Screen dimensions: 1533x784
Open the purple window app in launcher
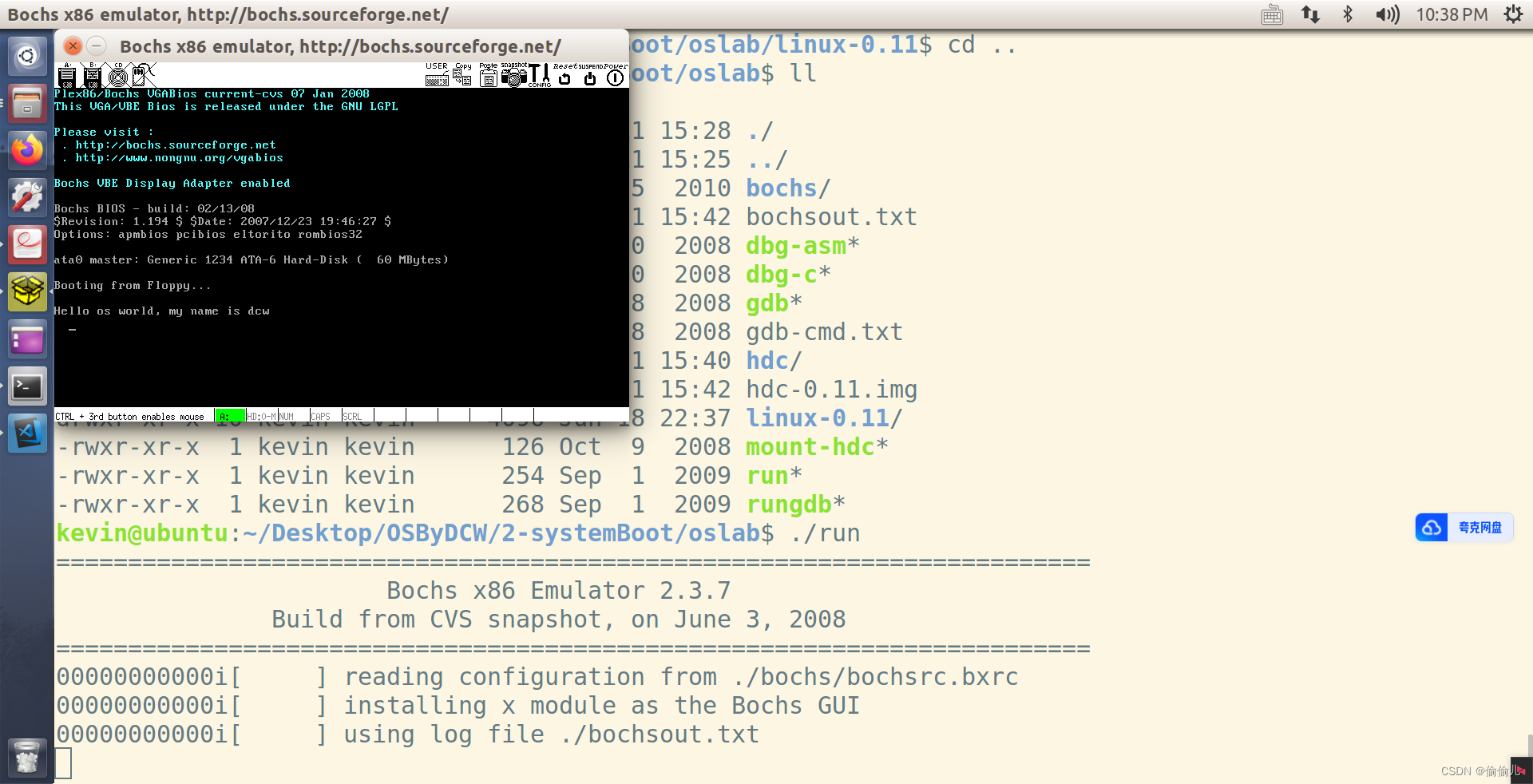27,339
